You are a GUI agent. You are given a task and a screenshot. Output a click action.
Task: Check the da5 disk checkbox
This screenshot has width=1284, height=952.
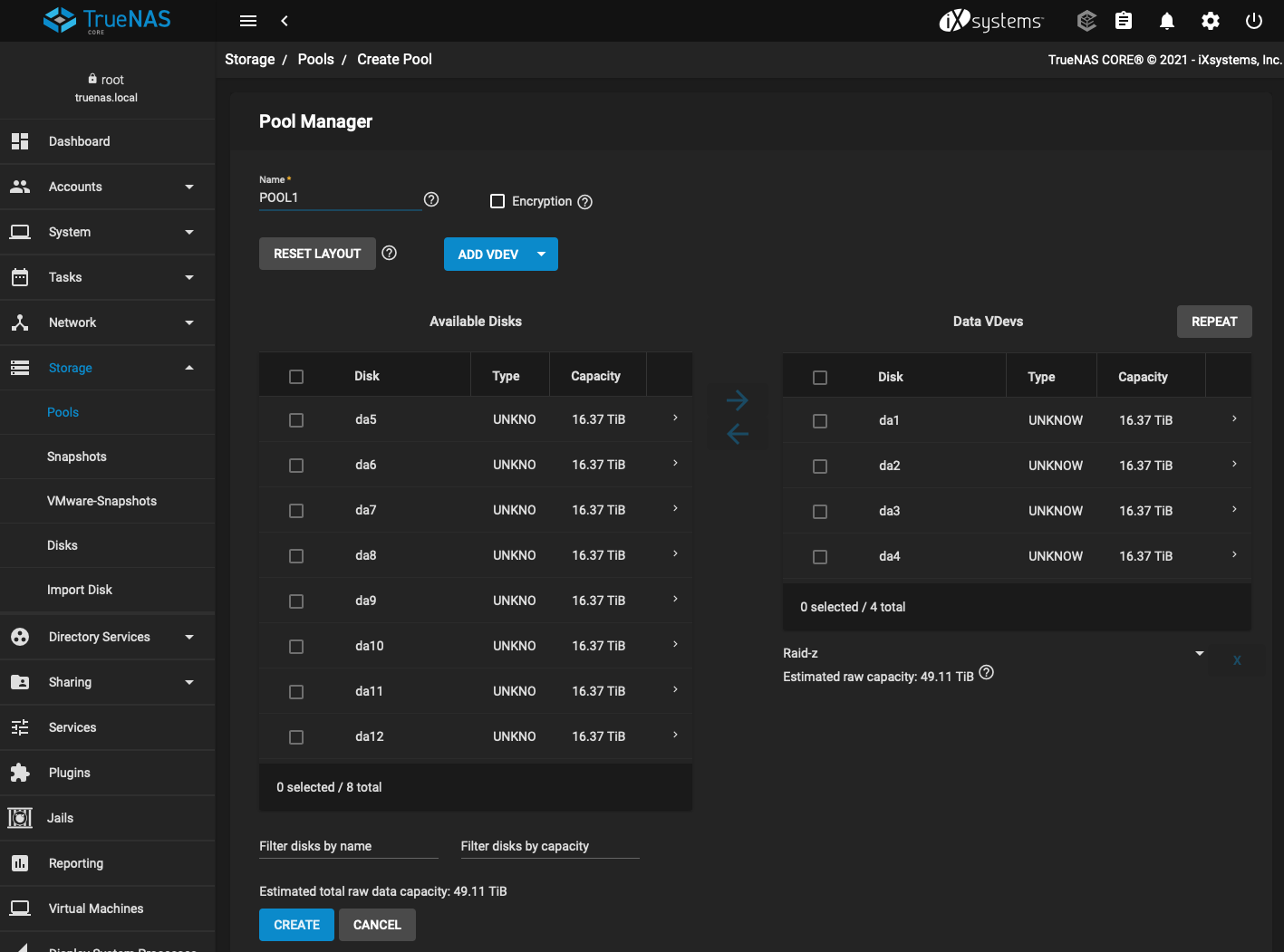click(296, 420)
